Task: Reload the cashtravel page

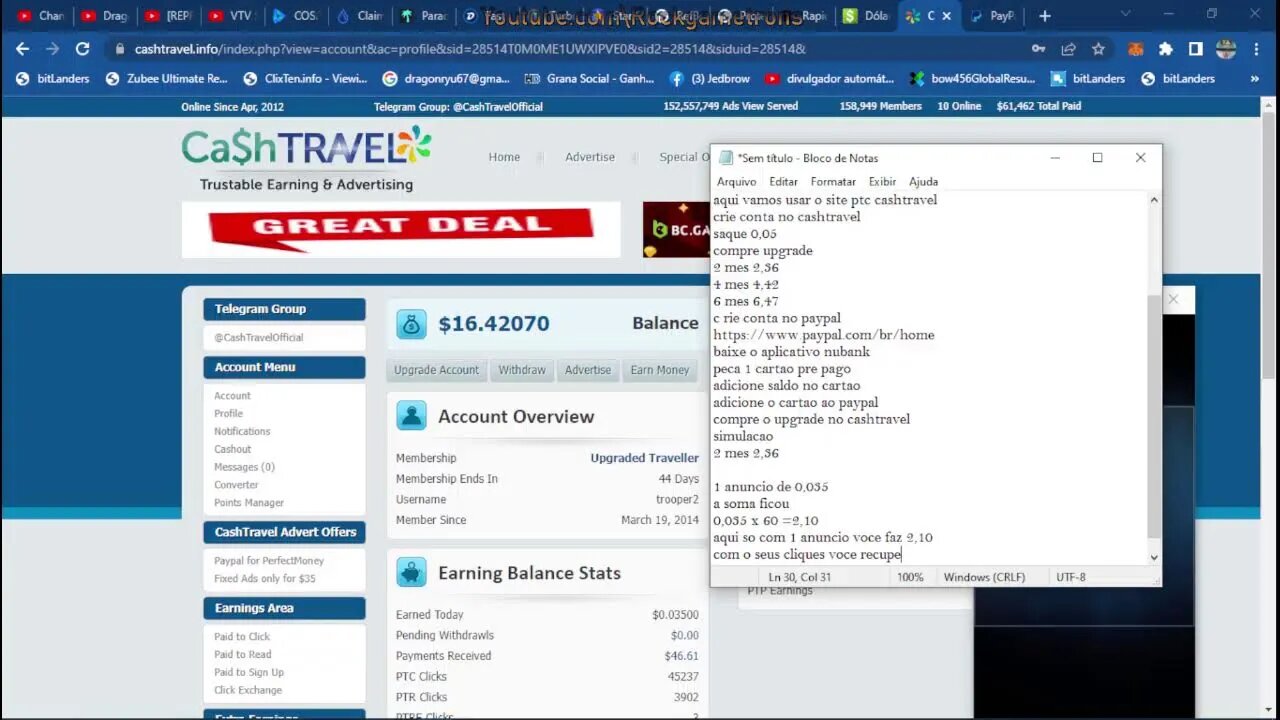Action: (83, 48)
